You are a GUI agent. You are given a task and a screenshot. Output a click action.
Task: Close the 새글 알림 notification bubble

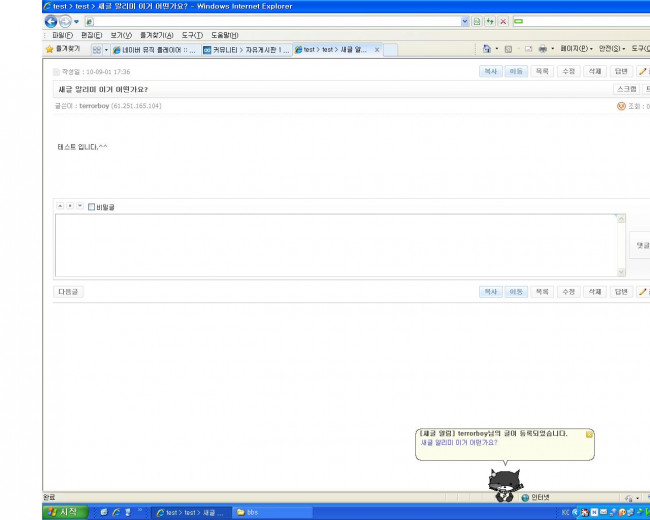tap(589, 434)
